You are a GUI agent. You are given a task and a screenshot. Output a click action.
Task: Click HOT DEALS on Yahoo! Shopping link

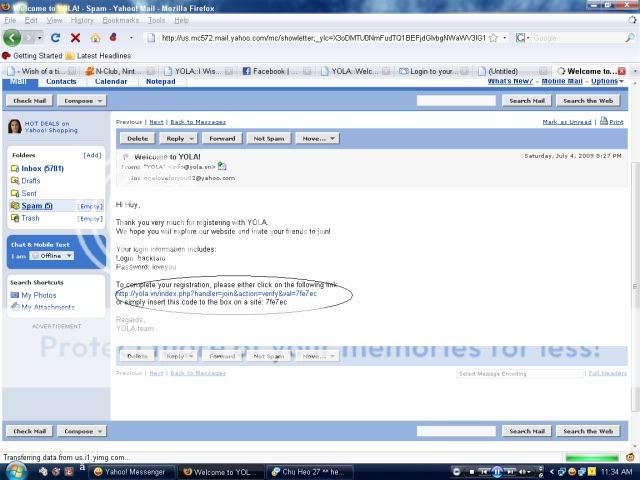[51, 127]
